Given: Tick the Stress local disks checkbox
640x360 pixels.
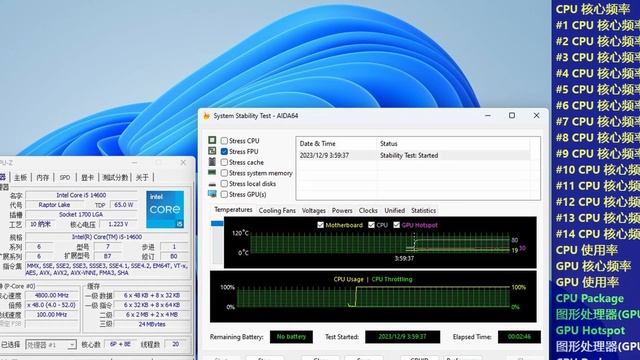Looking at the screenshot, I should coord(224,184).
